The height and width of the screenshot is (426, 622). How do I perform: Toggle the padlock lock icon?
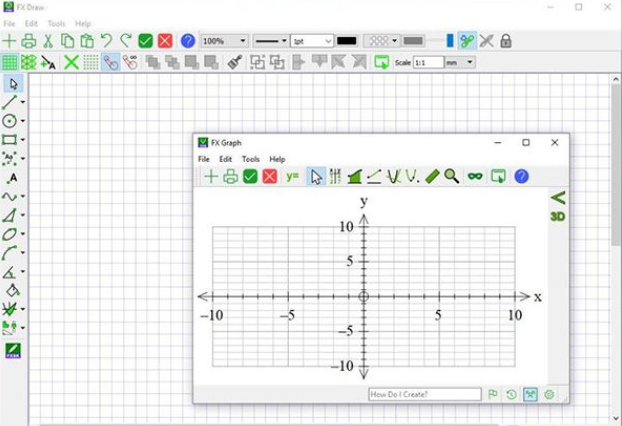[x=506, y=41]
